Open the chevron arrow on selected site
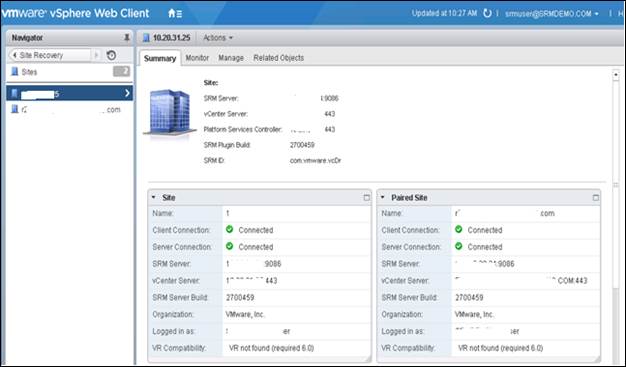This screenshot has width=626, height=367. (127, 93)
